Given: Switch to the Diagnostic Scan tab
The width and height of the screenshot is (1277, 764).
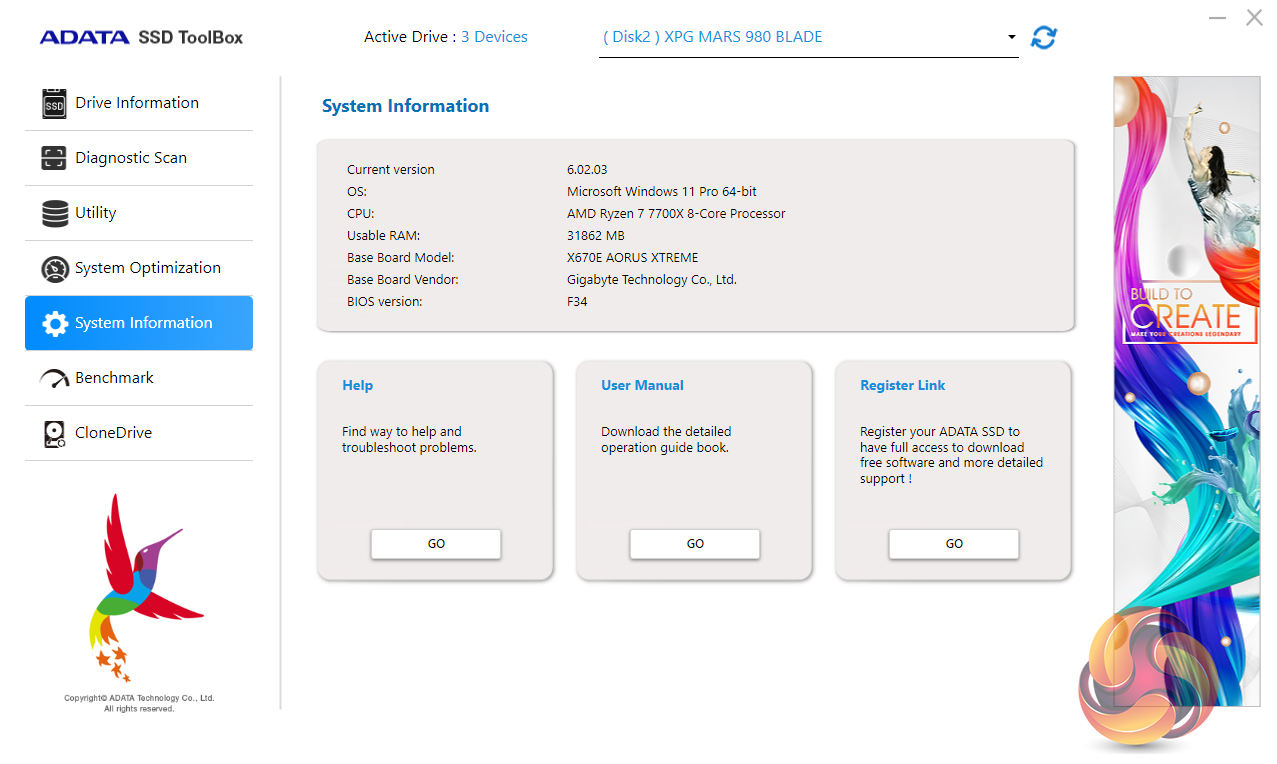Looking at the screenshot, I should click(x=139, y=158).
